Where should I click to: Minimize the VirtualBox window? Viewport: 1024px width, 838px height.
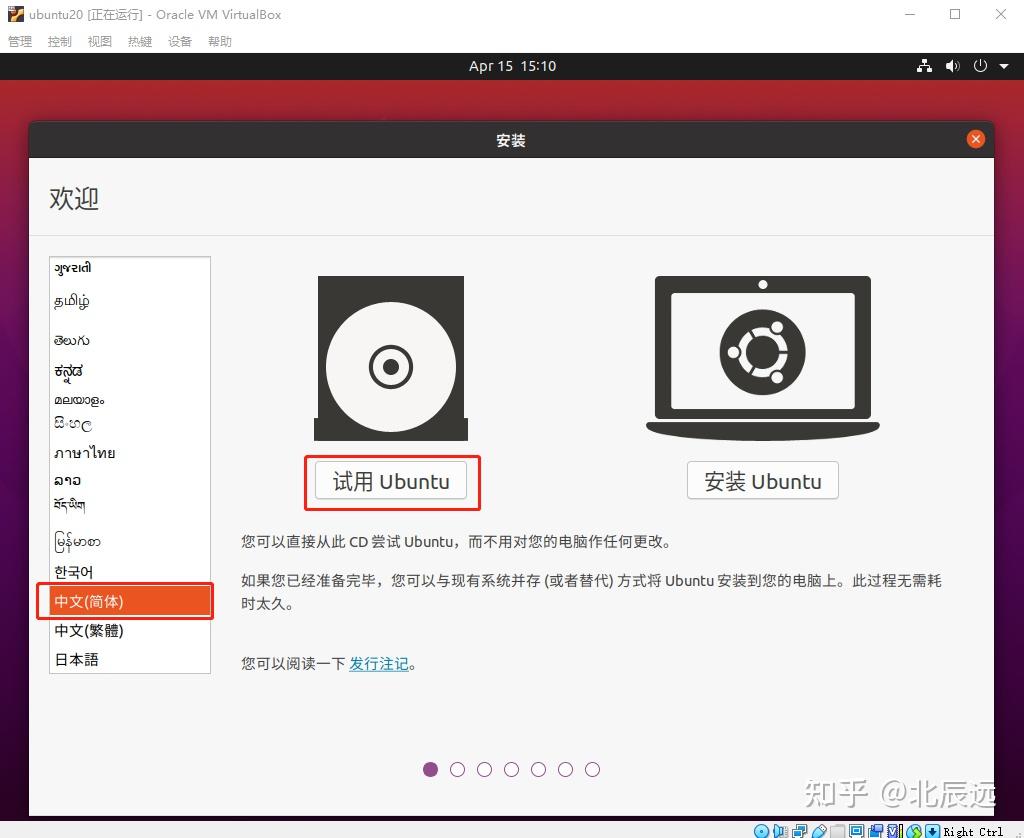(910, 14)
